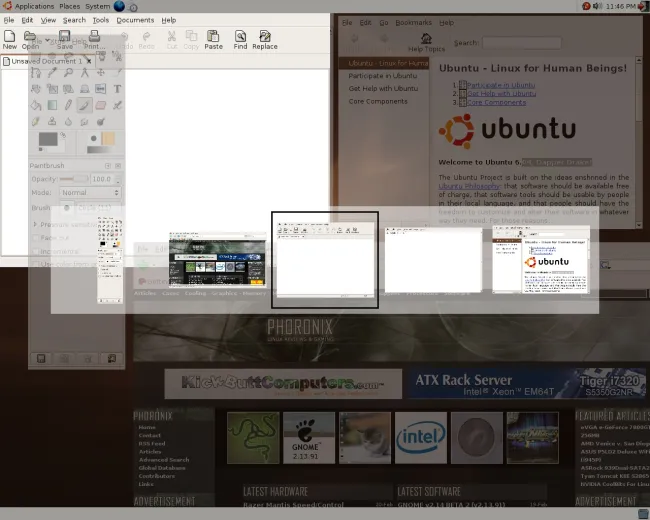Open the System menu in top panel

pos(97,6)
